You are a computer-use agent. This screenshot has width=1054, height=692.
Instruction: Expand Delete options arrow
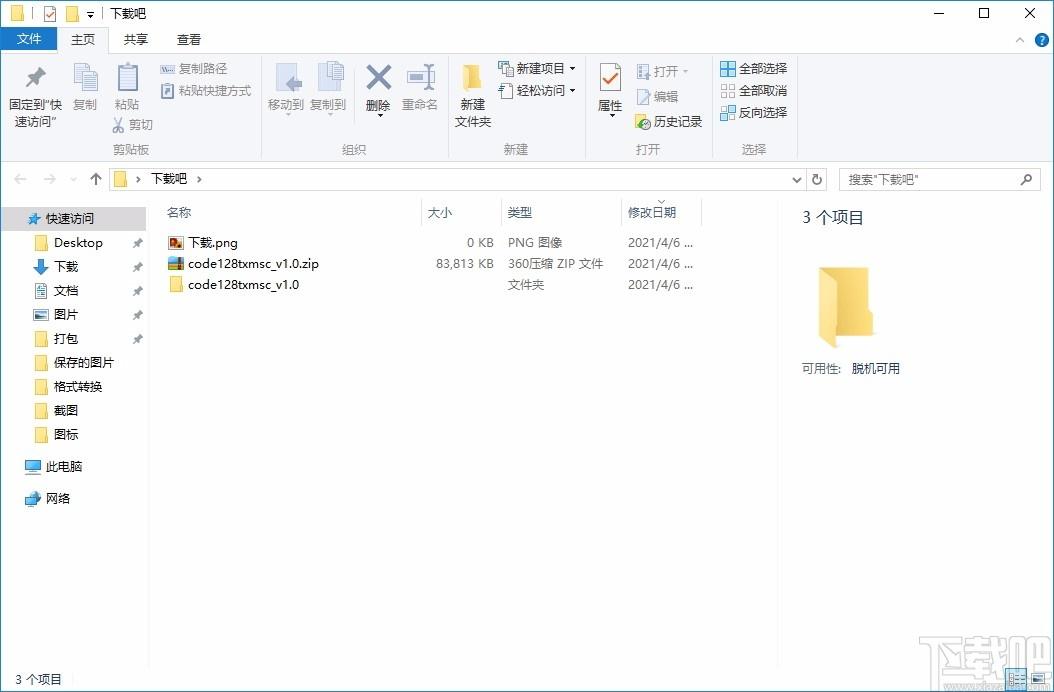379,116
